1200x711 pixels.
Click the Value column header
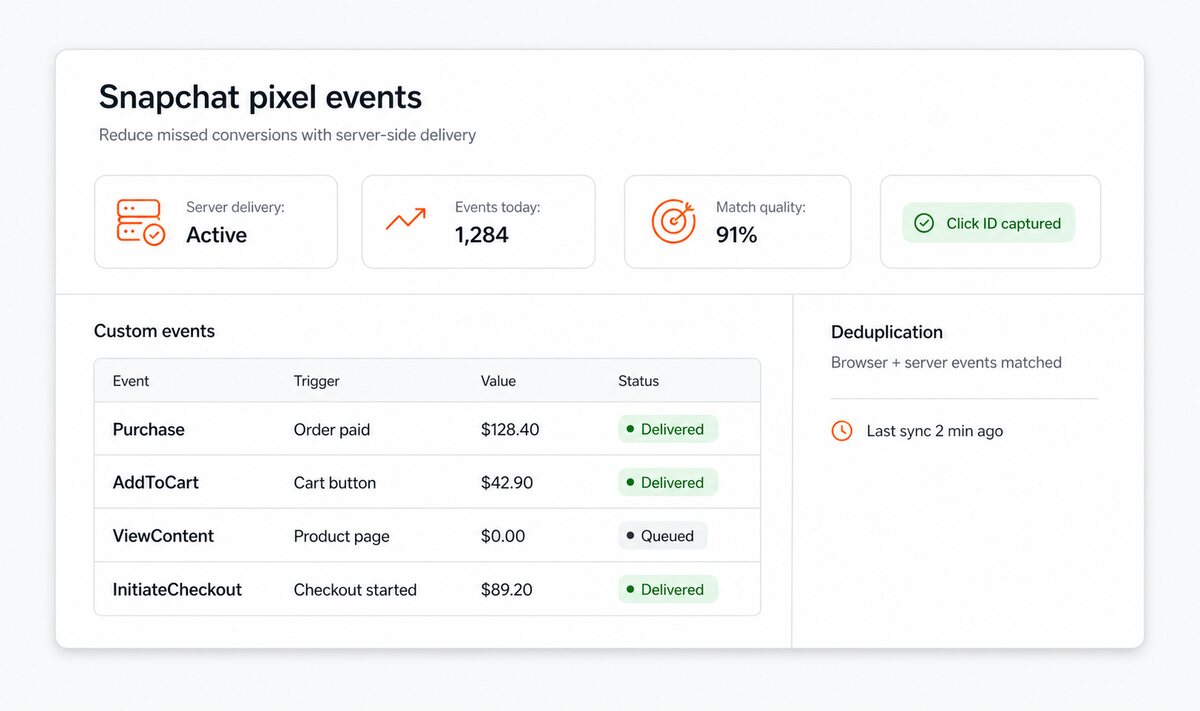click(498, 381)
